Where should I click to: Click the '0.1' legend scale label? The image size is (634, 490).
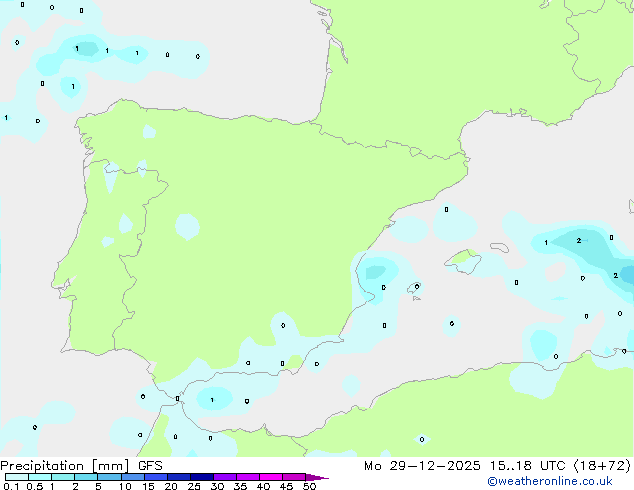(x=11, y=486)
